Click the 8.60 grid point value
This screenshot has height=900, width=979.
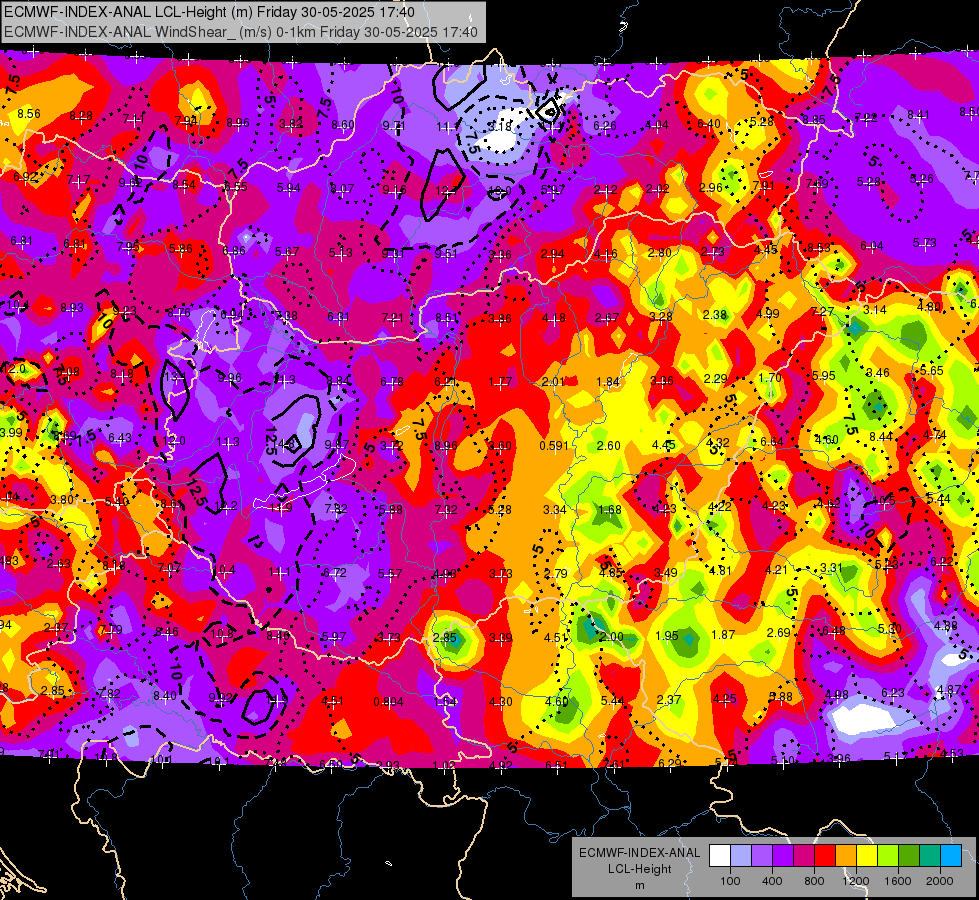[x=343, y=125]
